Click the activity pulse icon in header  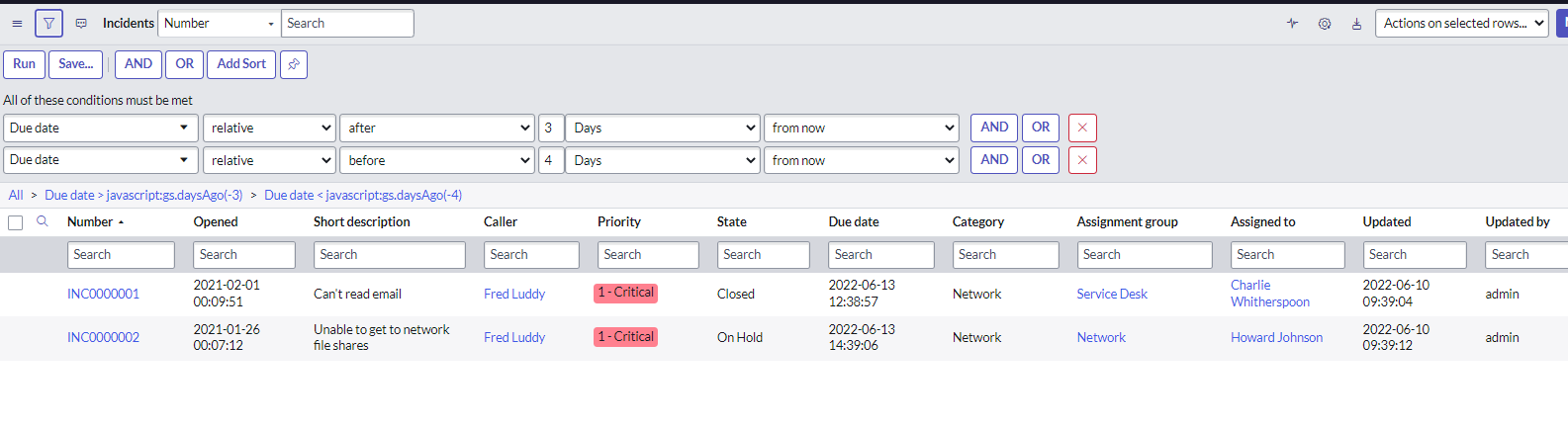[x=1292, y=24]
